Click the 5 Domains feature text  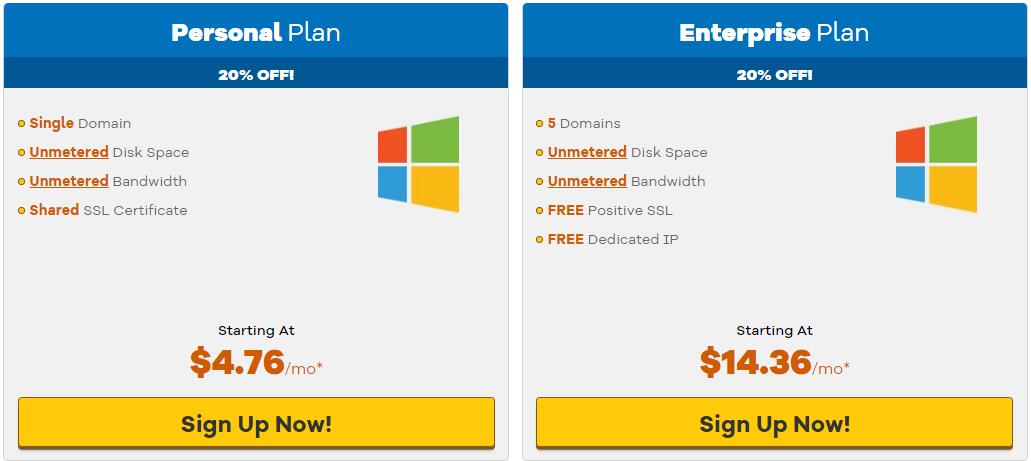point(584,124)
